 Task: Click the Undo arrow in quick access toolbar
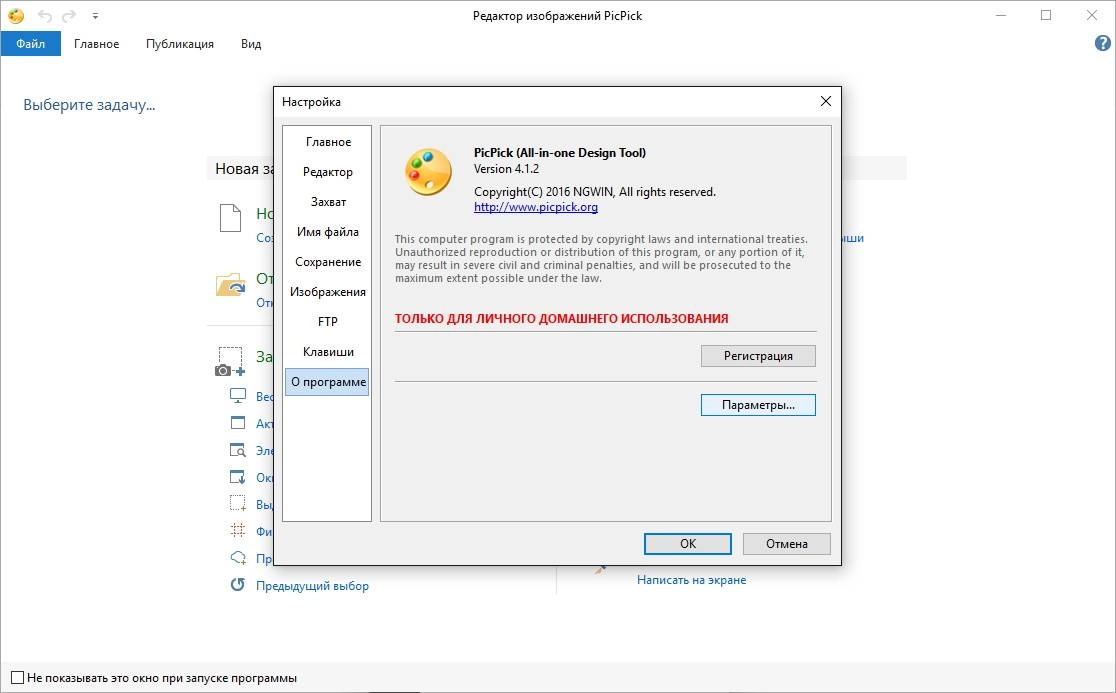[44, 16]
